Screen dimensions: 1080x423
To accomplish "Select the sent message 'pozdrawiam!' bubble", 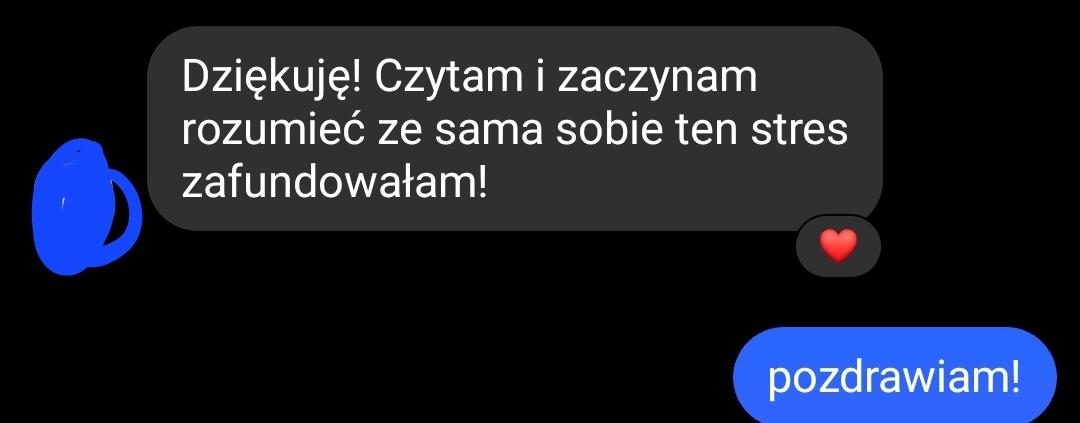I will pos(894,375).
